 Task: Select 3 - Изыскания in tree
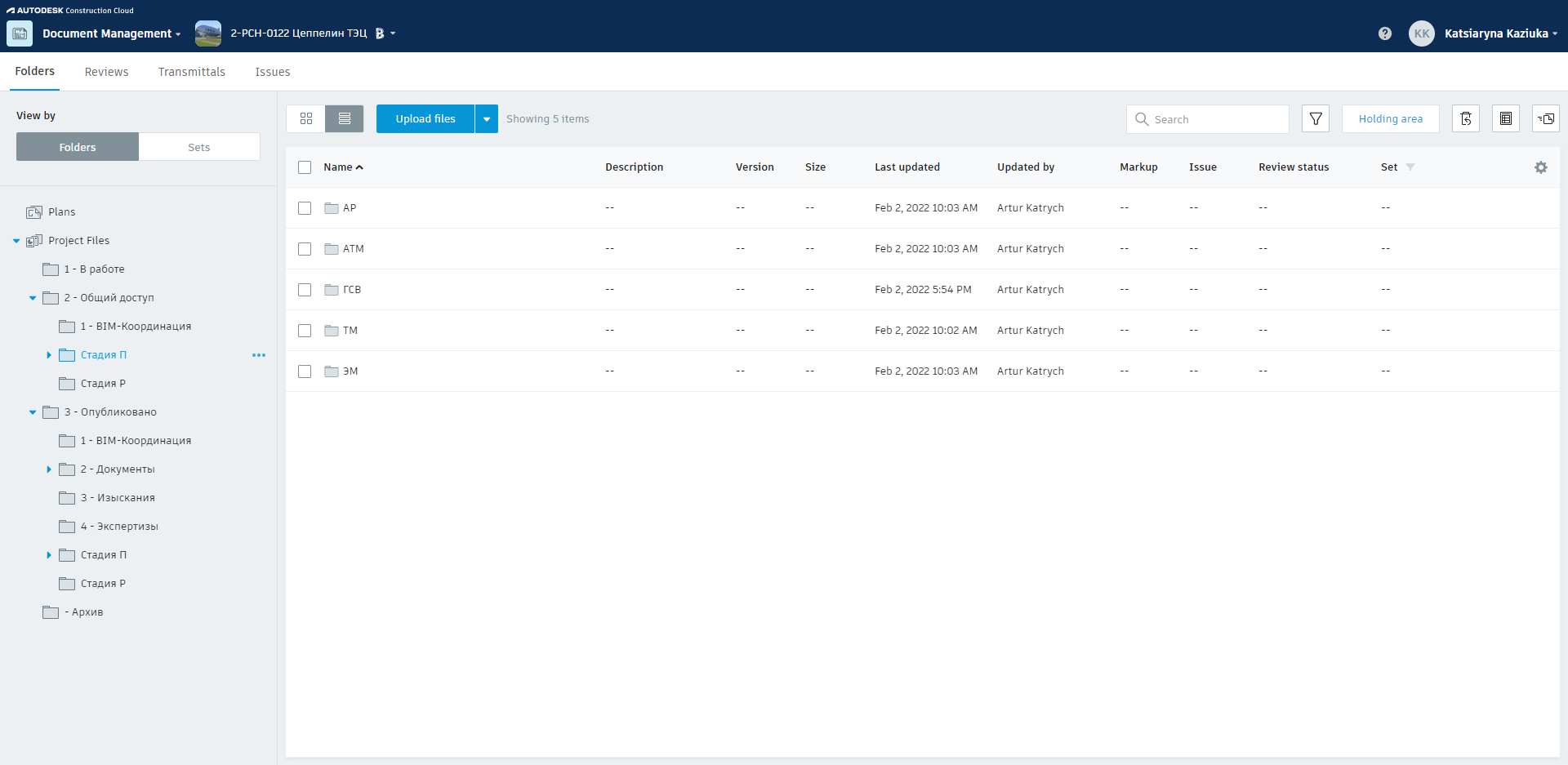click(x=118, y=498)
